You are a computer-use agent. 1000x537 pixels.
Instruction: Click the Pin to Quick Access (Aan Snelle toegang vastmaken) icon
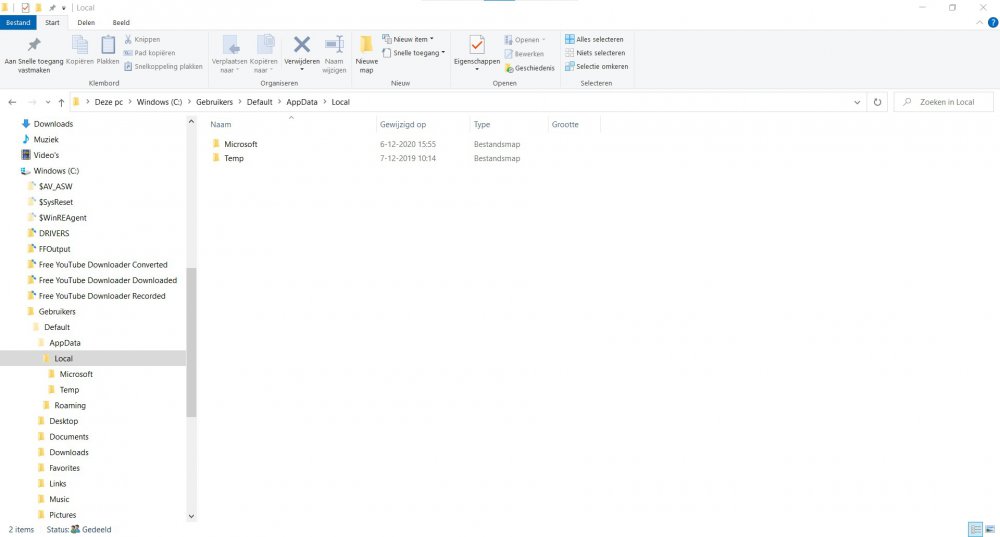(x=34, y=45)
